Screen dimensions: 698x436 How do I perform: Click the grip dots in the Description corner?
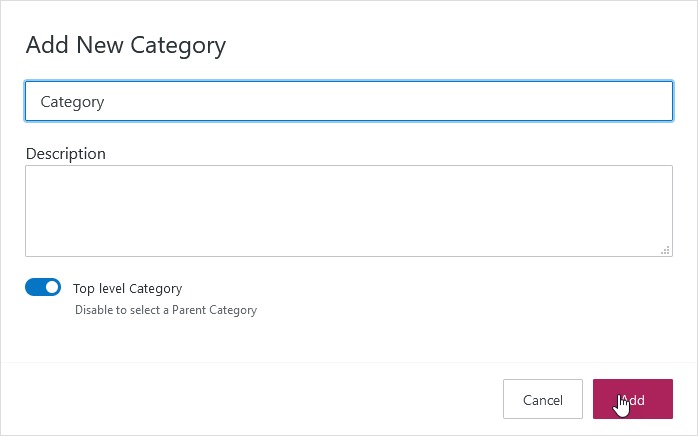(665, 250)
